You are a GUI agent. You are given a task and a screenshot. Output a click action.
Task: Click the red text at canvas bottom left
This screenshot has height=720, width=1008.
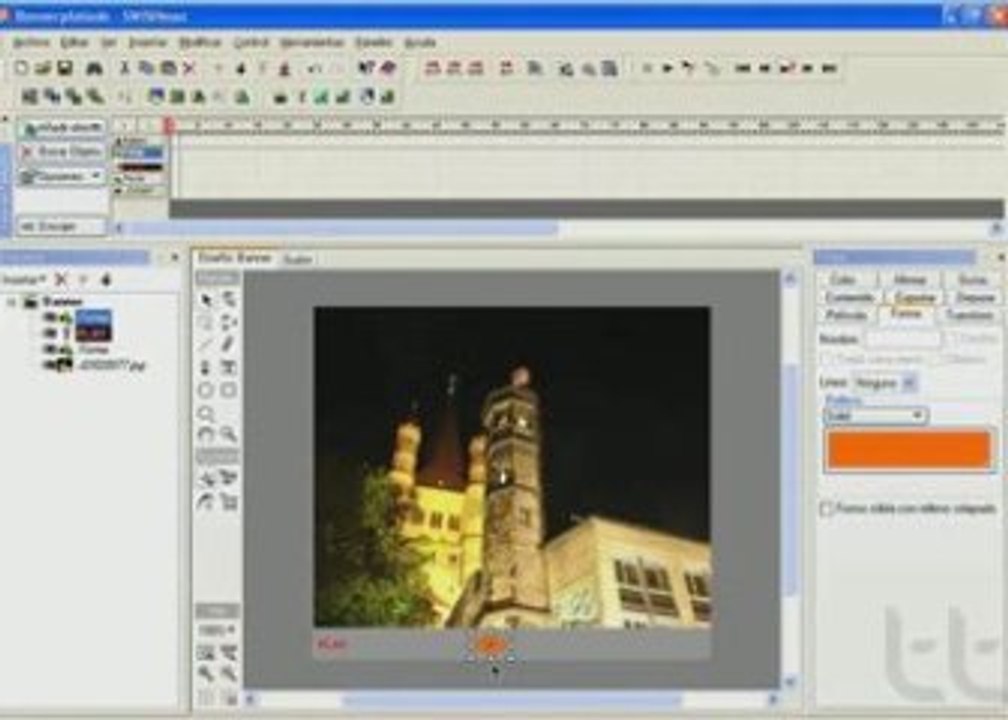tap(332, 644)
